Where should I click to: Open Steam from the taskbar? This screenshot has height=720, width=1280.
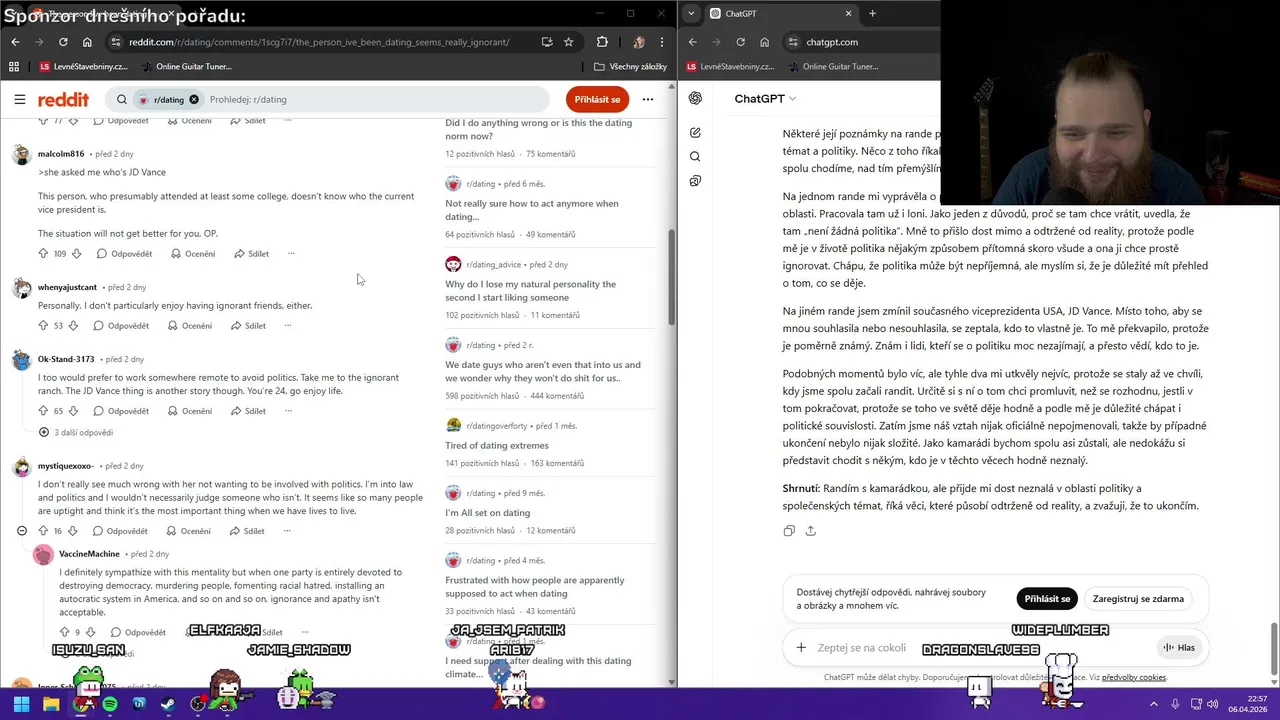click(x=168, y=704)
